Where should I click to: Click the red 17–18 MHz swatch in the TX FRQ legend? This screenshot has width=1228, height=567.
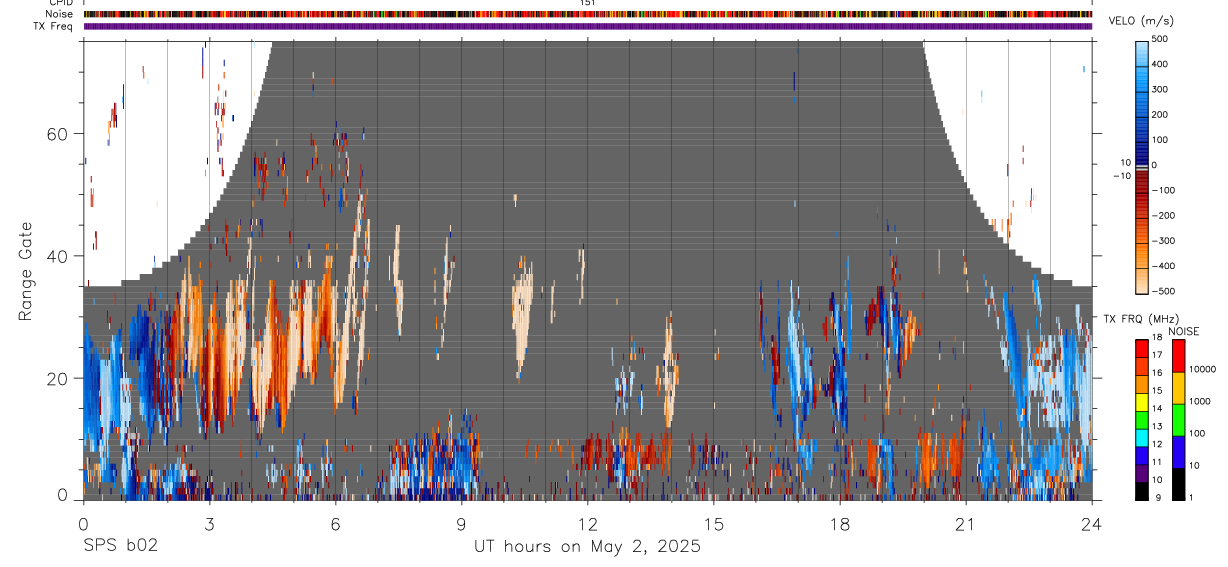[x=1142, y=347]
